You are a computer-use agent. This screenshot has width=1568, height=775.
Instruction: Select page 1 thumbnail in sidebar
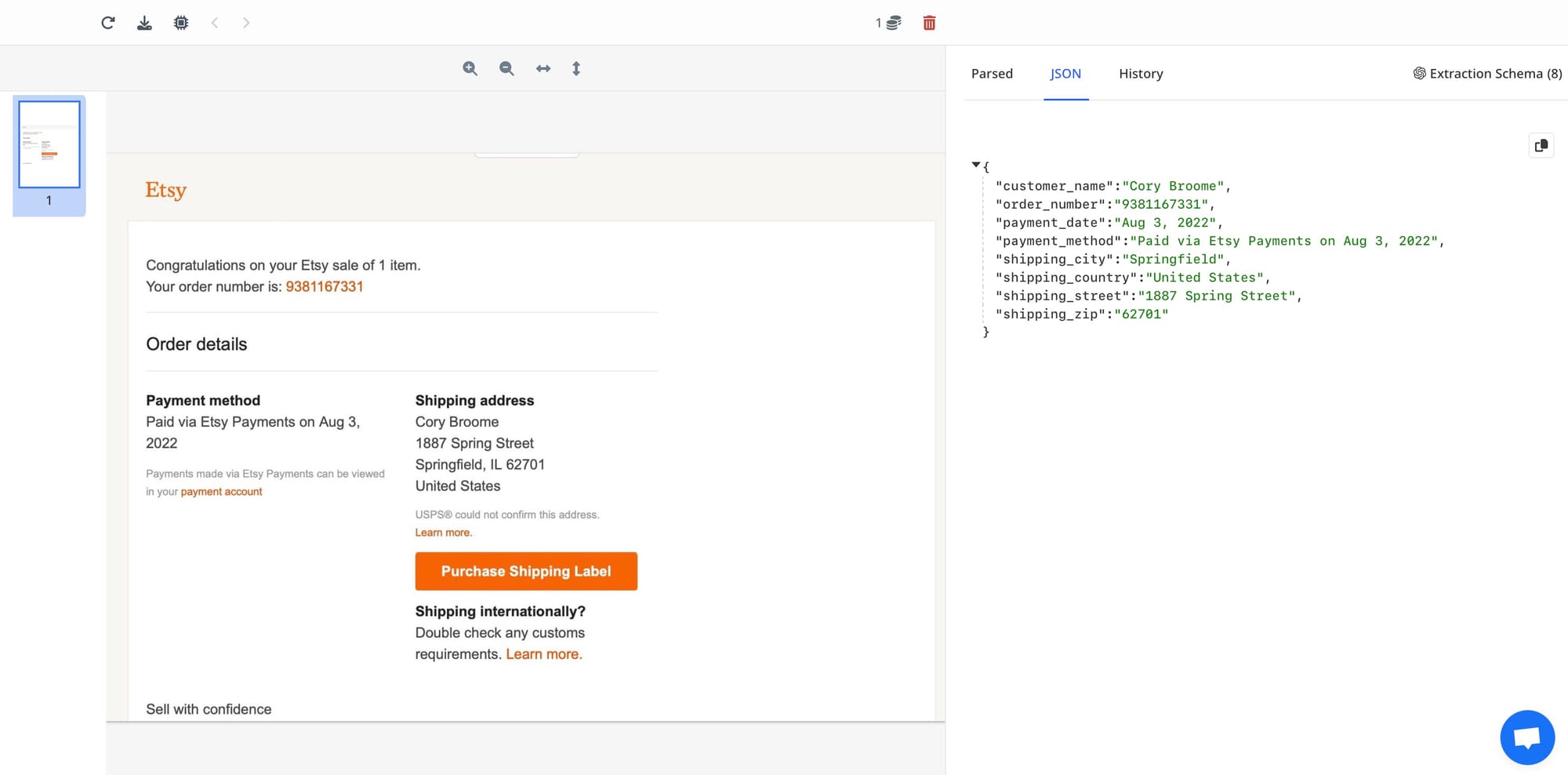(x=49, y=145)
